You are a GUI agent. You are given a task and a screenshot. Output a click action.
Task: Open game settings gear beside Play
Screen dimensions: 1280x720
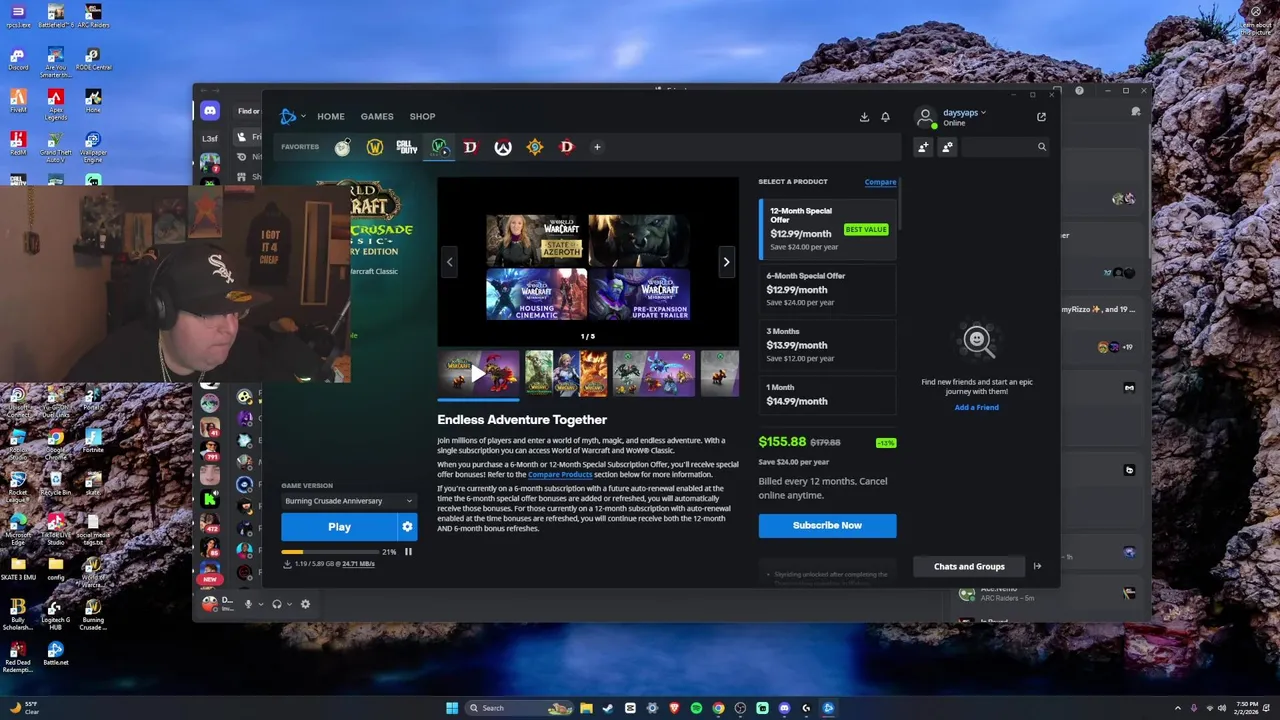coord(407,527)
